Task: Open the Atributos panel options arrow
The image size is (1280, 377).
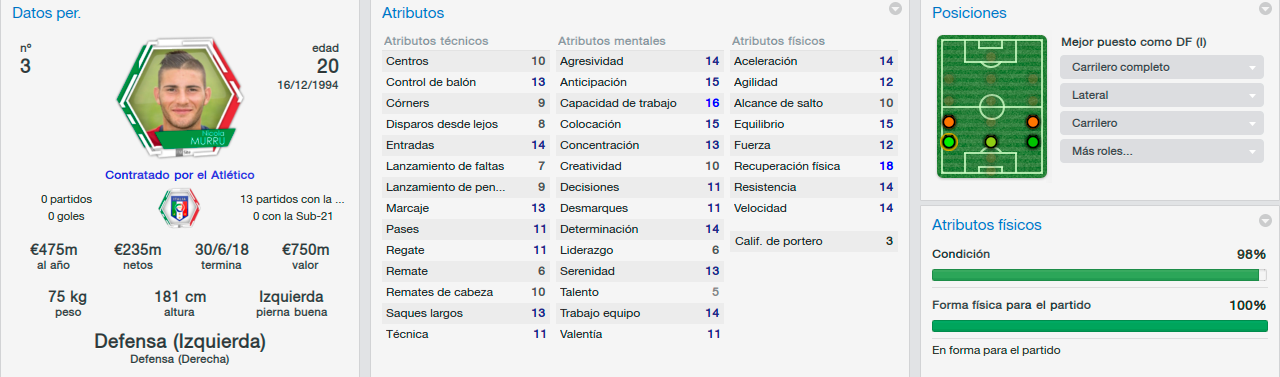Action: pyautogui.click(x=895, y=10)
